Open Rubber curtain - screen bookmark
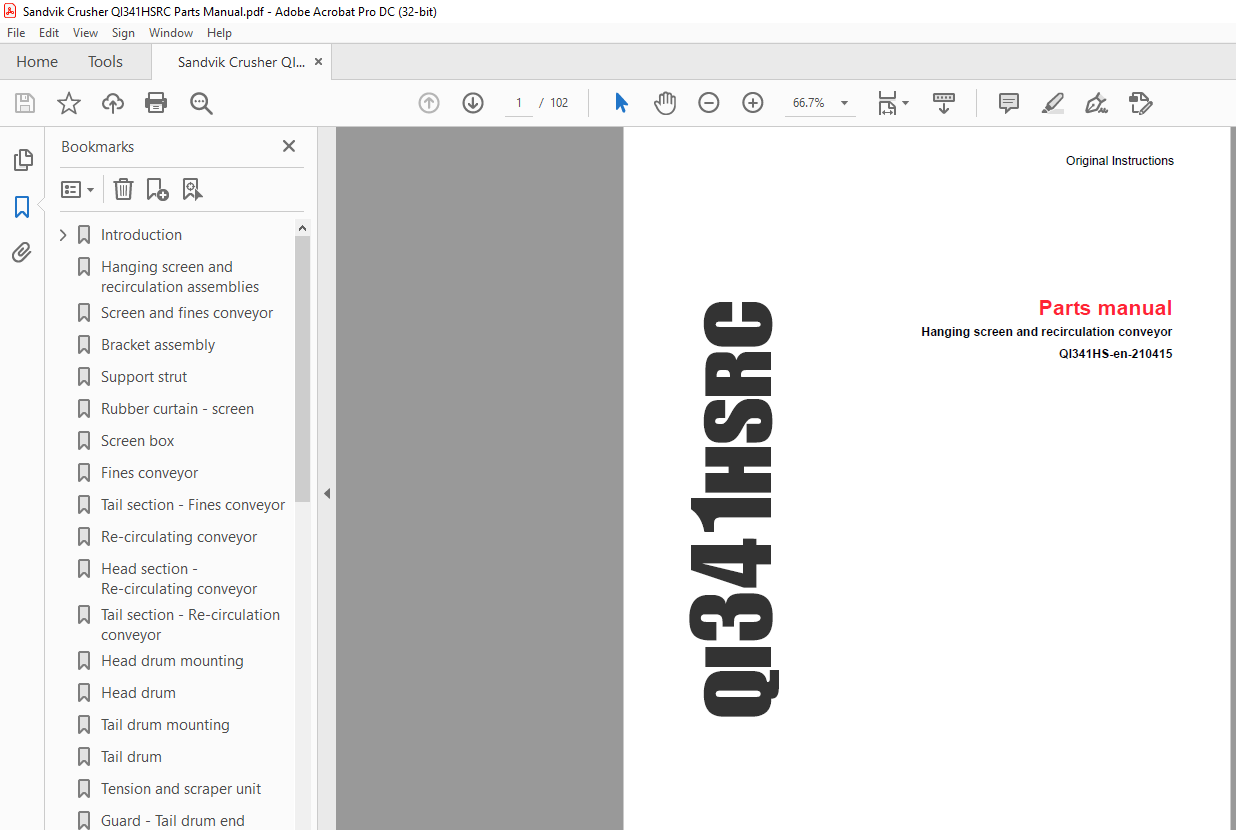 click(177, 409)
